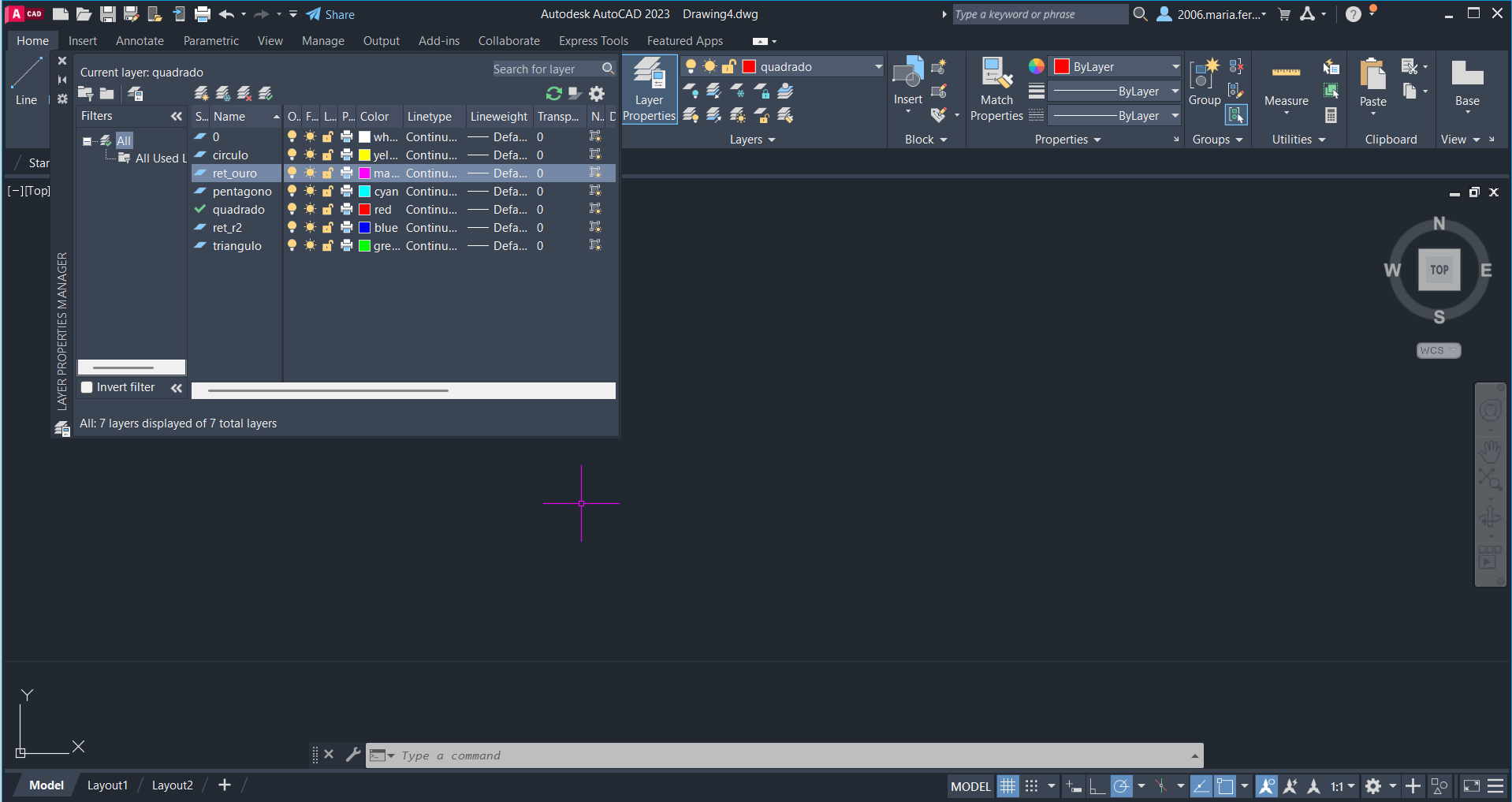The height and width of the screenshot is (802, 1512).
Task: Expand the Layers panel flyout
Action: click(x=752, y=140)
